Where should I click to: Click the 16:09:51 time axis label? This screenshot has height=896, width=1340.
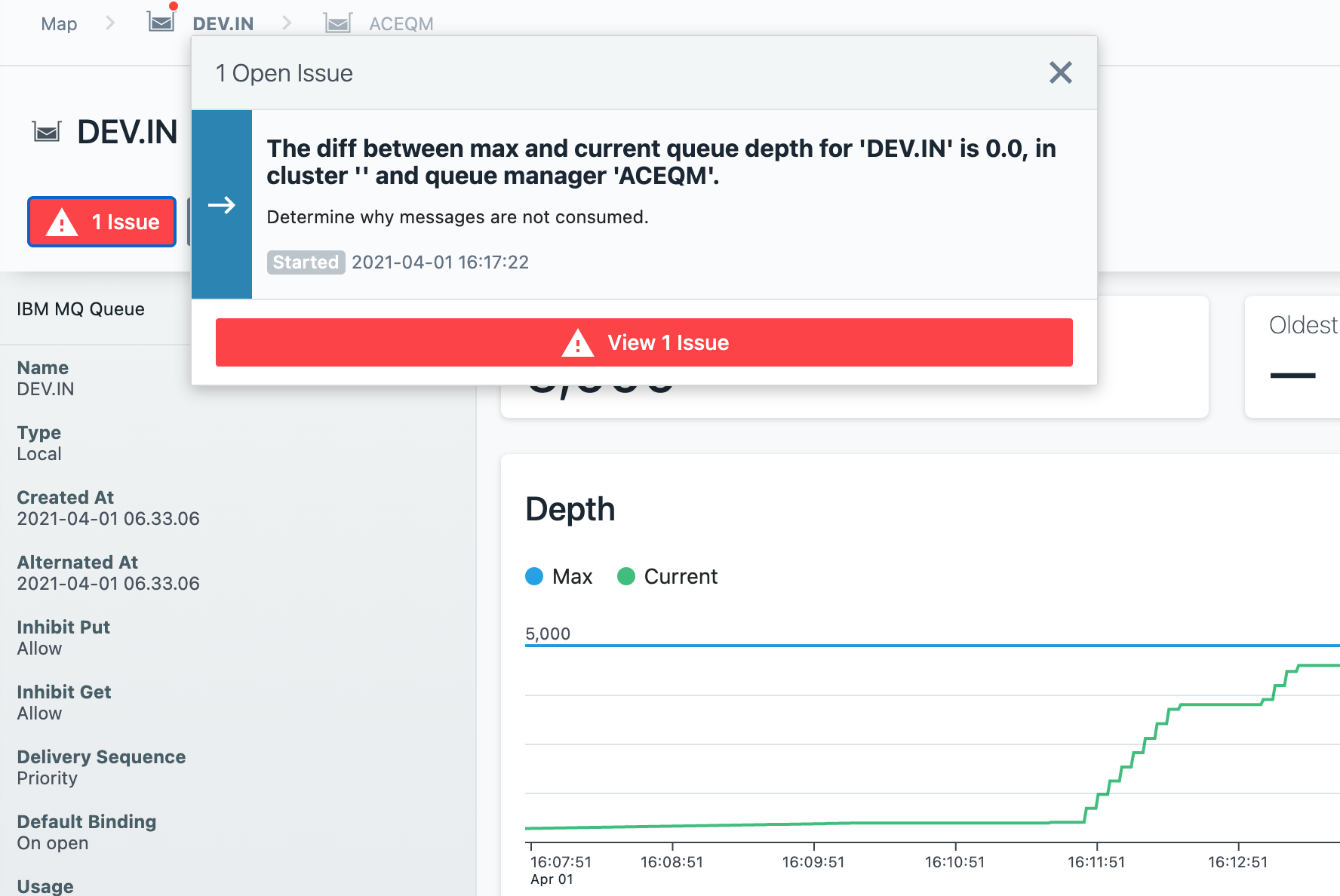tap(813, 862)
